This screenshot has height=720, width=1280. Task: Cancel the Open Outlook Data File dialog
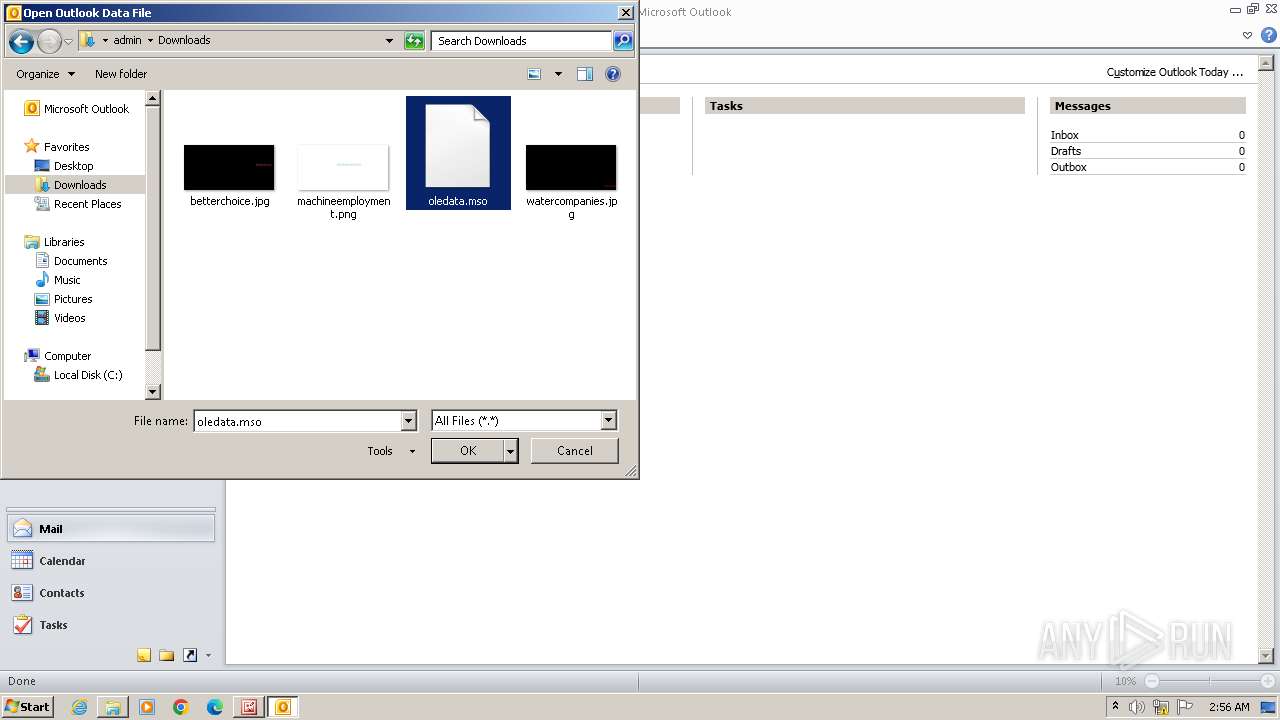(574, 451)
